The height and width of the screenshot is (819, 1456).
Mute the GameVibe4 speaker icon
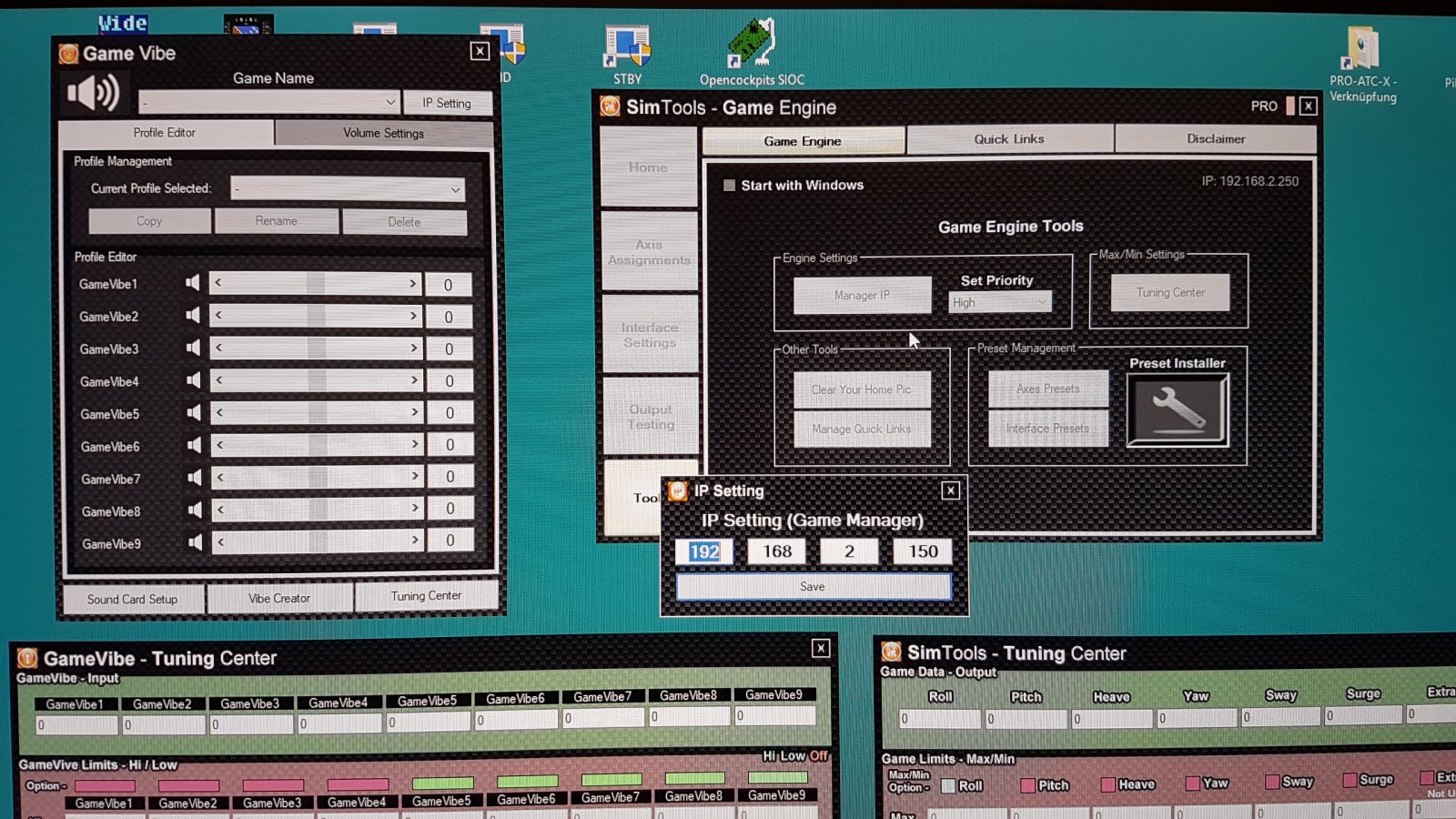(194, 380)
